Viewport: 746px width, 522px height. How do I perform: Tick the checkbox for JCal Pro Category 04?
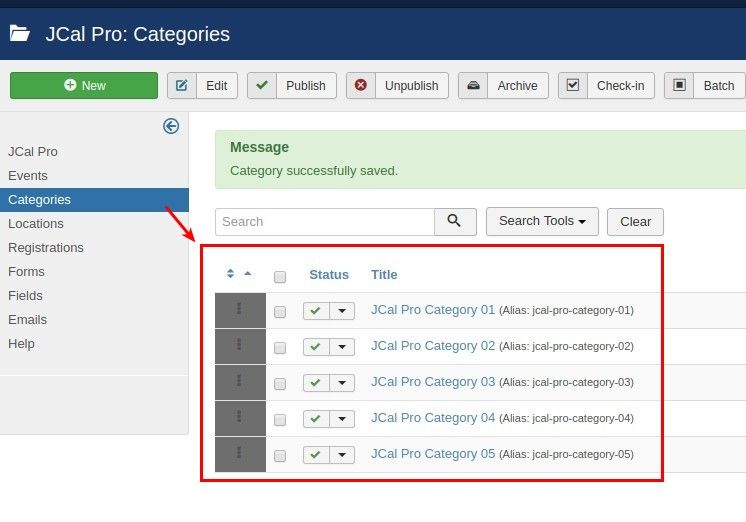pyautogui.click(x=280, y=420)
